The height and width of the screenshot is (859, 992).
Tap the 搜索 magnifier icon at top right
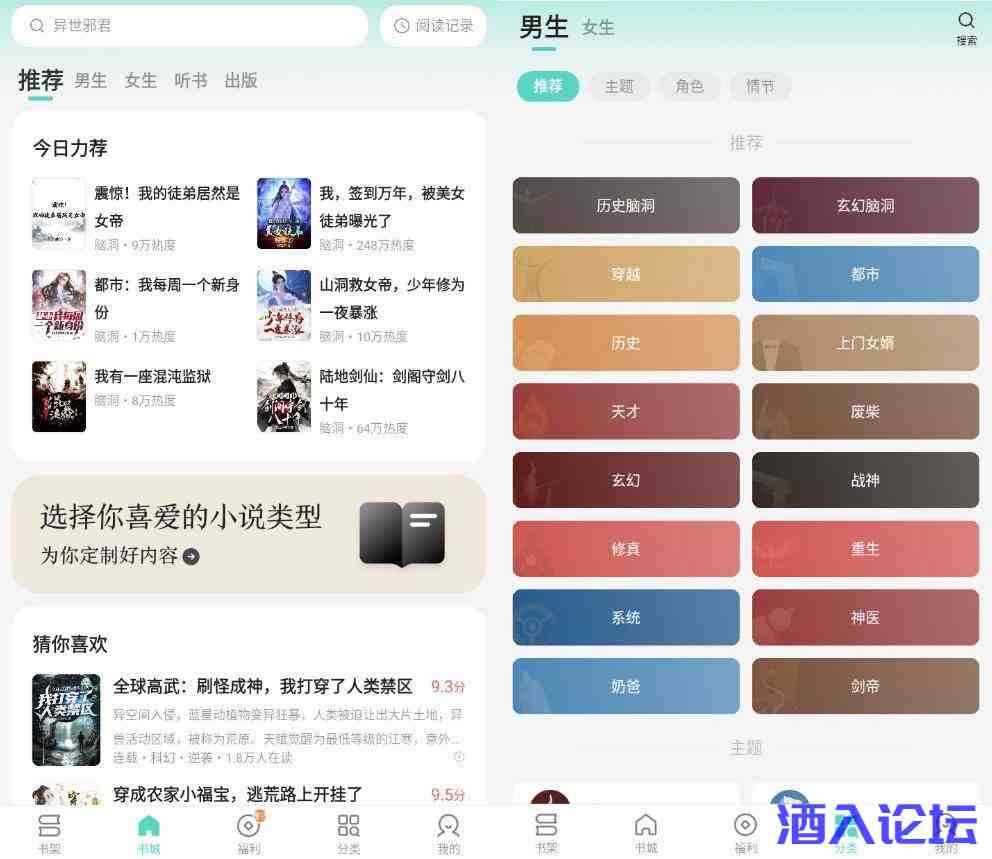click(966, 22)
